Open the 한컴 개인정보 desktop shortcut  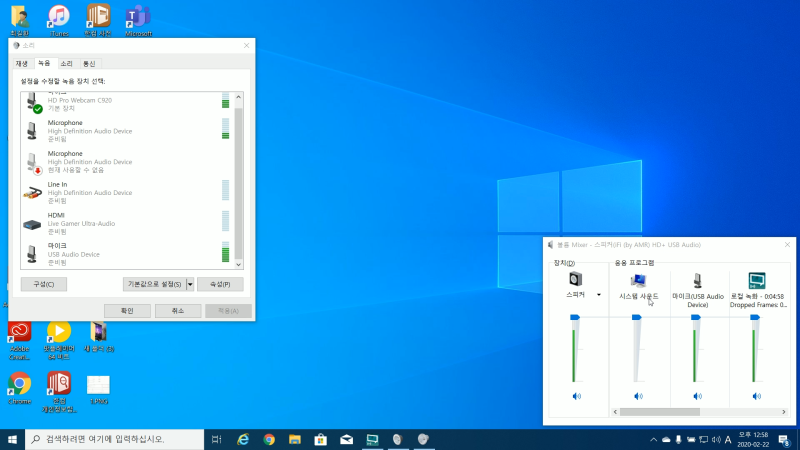(59, 392)
